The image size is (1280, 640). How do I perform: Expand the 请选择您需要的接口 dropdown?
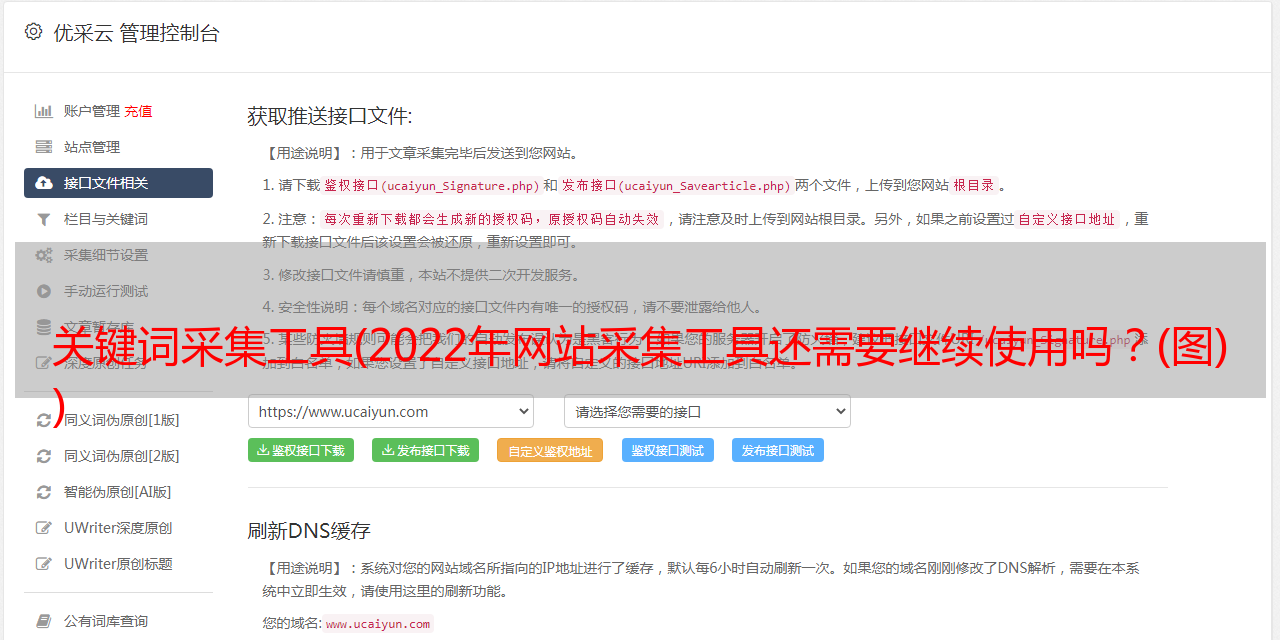point(707,411)
